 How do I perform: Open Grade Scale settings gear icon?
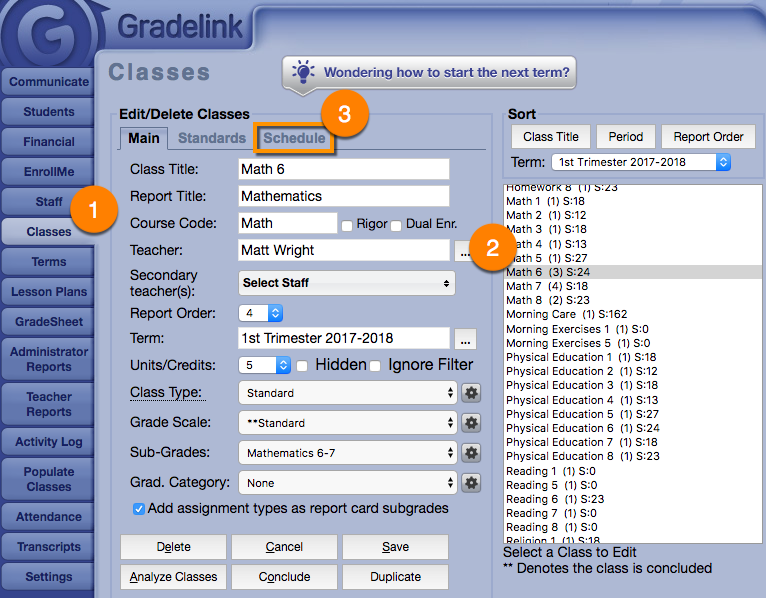(x=472, y=423)
